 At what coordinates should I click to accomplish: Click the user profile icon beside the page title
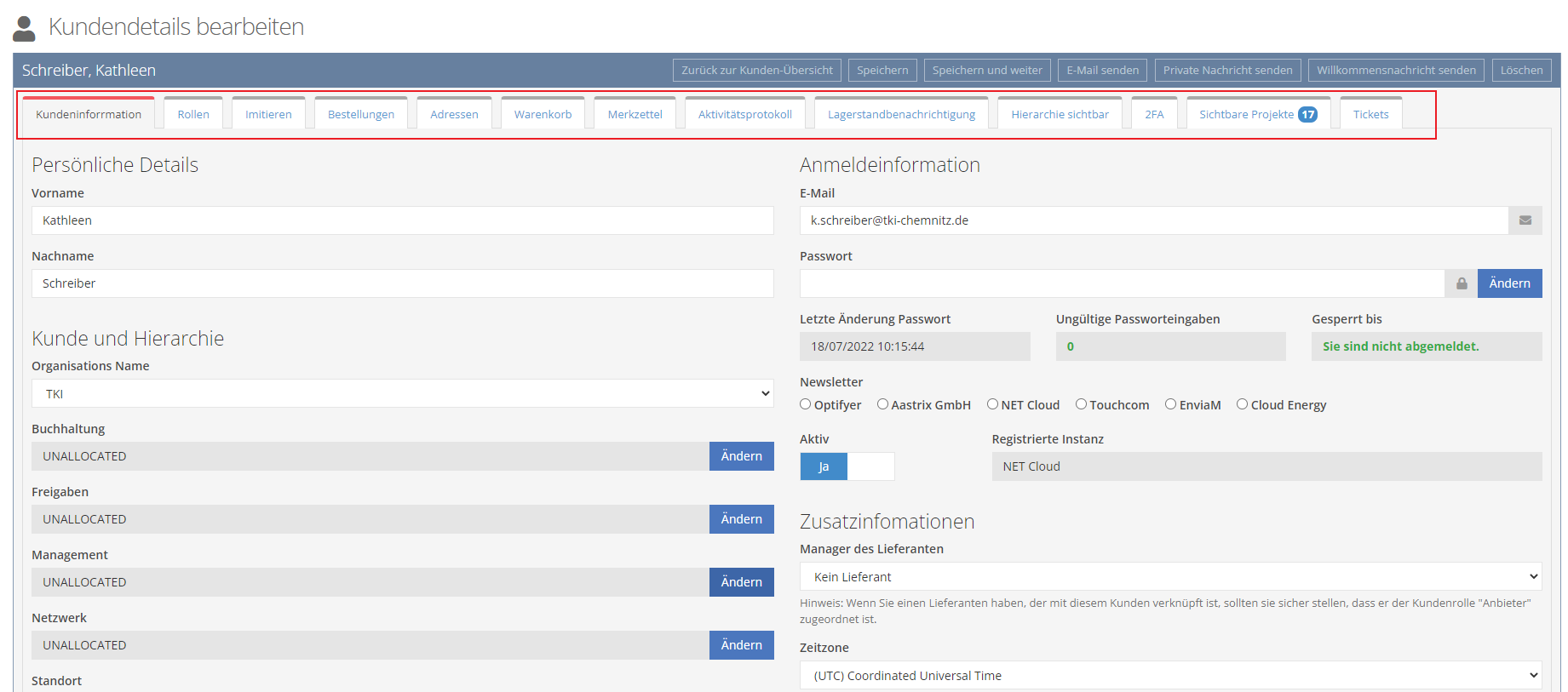click(x=25, y=28)
